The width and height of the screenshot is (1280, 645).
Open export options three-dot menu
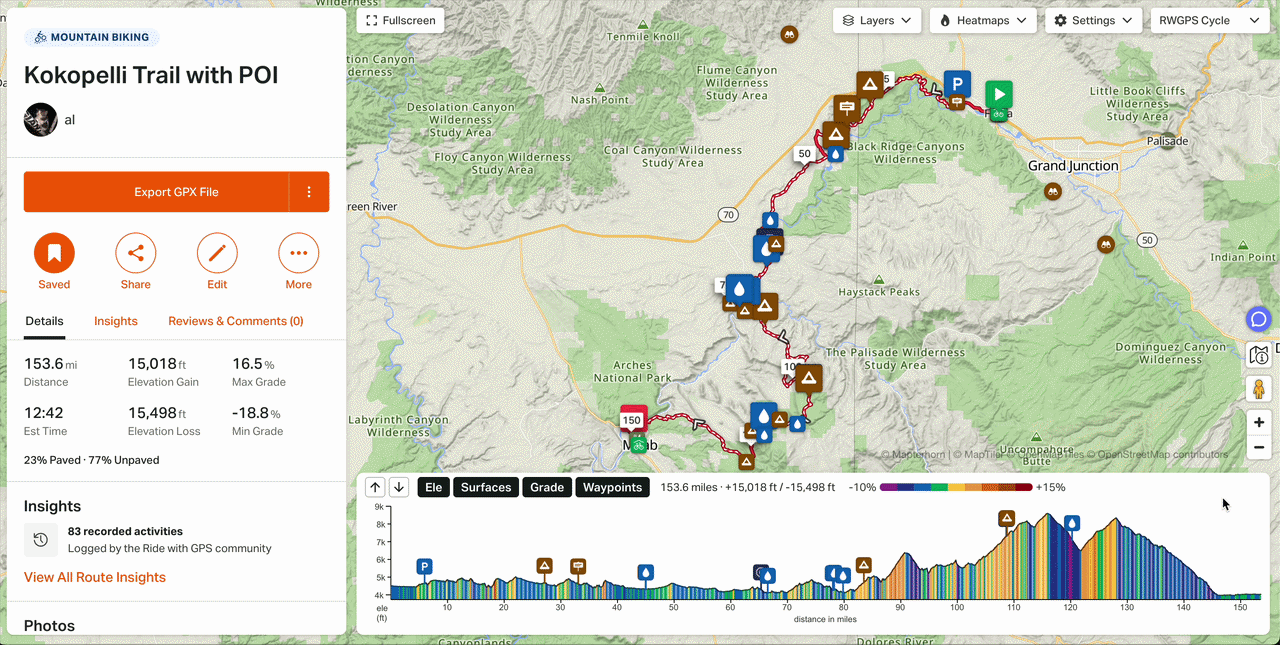tap(309, 192)
